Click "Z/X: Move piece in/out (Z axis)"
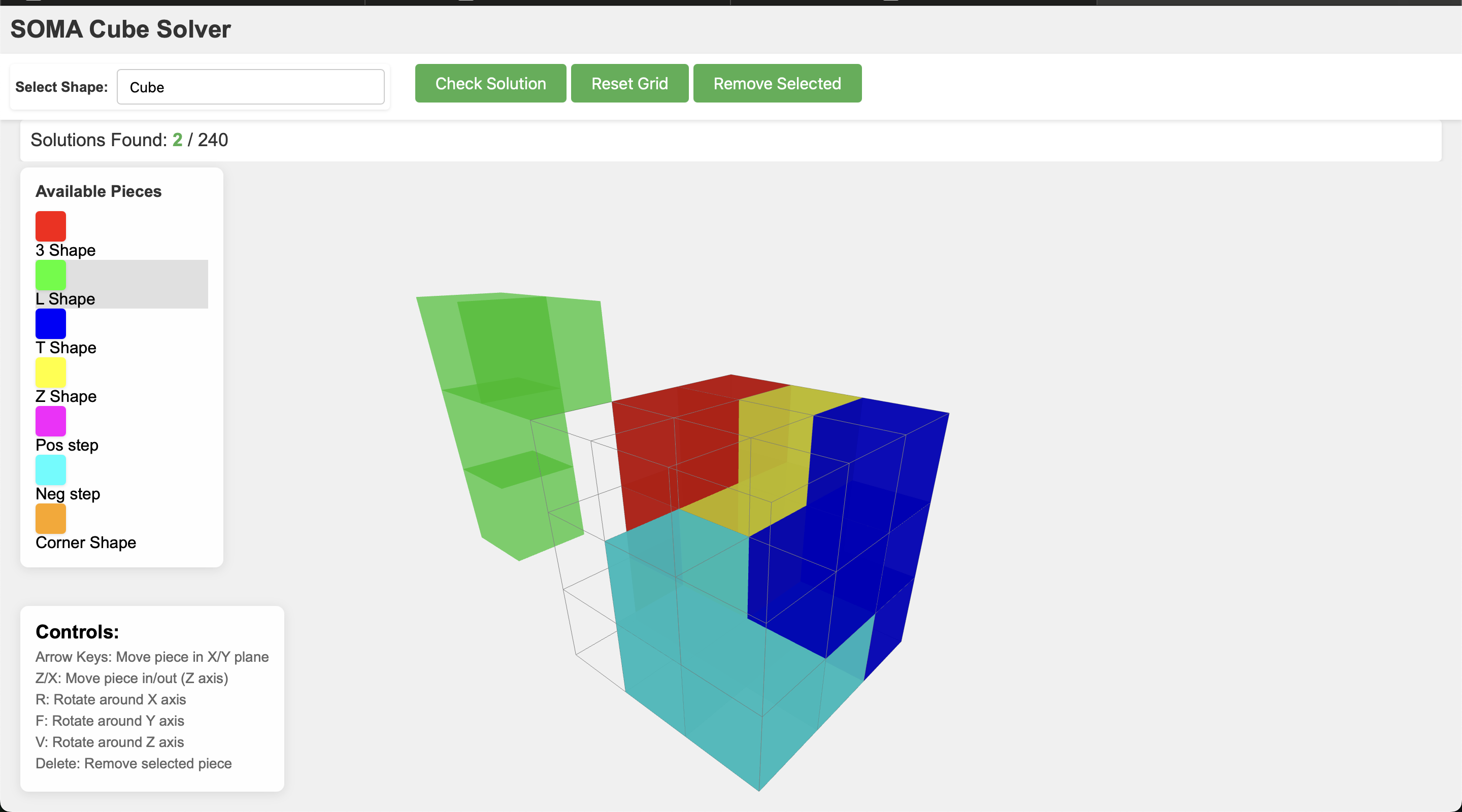Viewport: 1462px width, 812px height. point(131,679)
